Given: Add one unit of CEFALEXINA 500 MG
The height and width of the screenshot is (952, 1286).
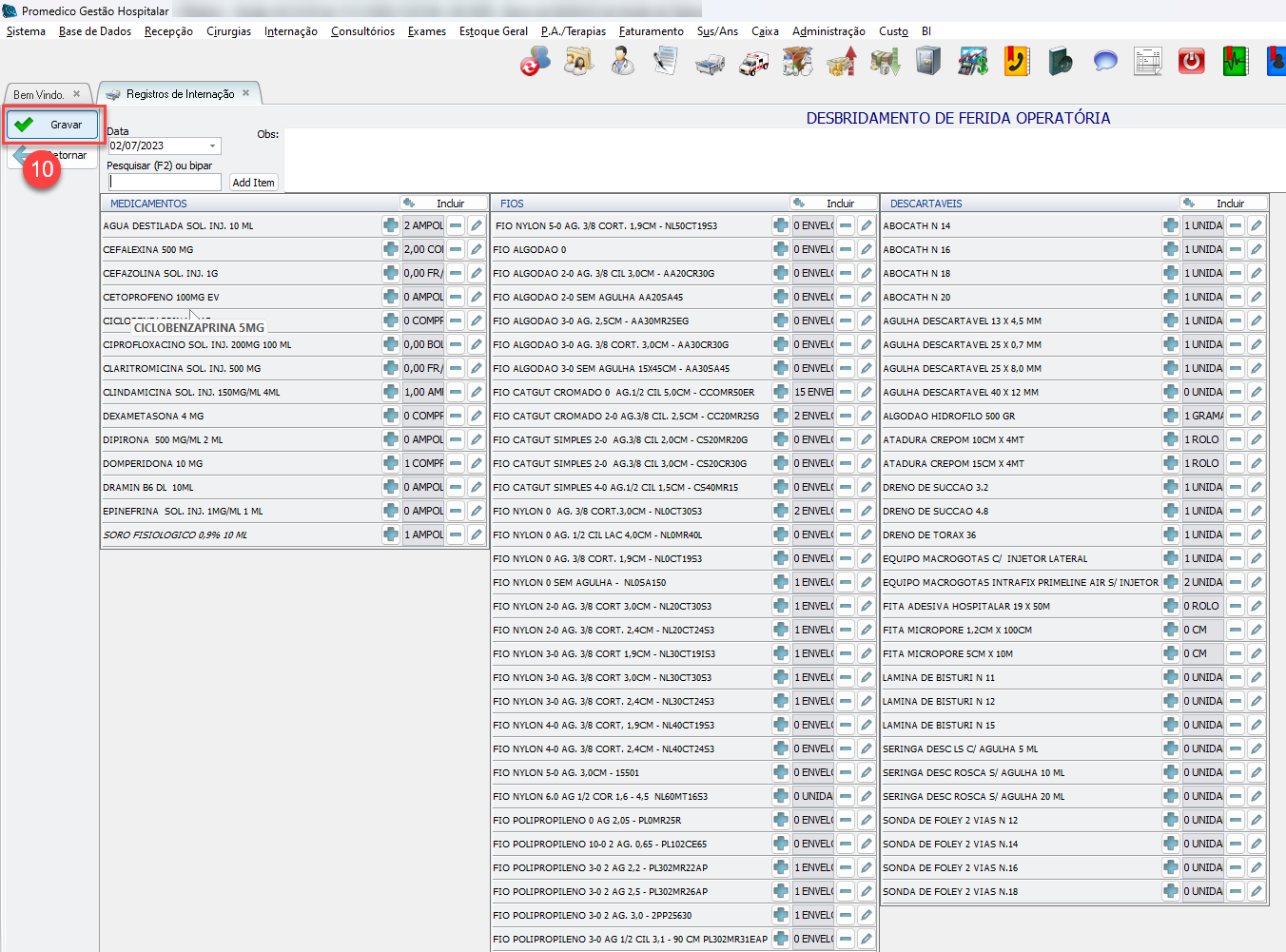Looking at the screenshot, I should click(390, 249).
